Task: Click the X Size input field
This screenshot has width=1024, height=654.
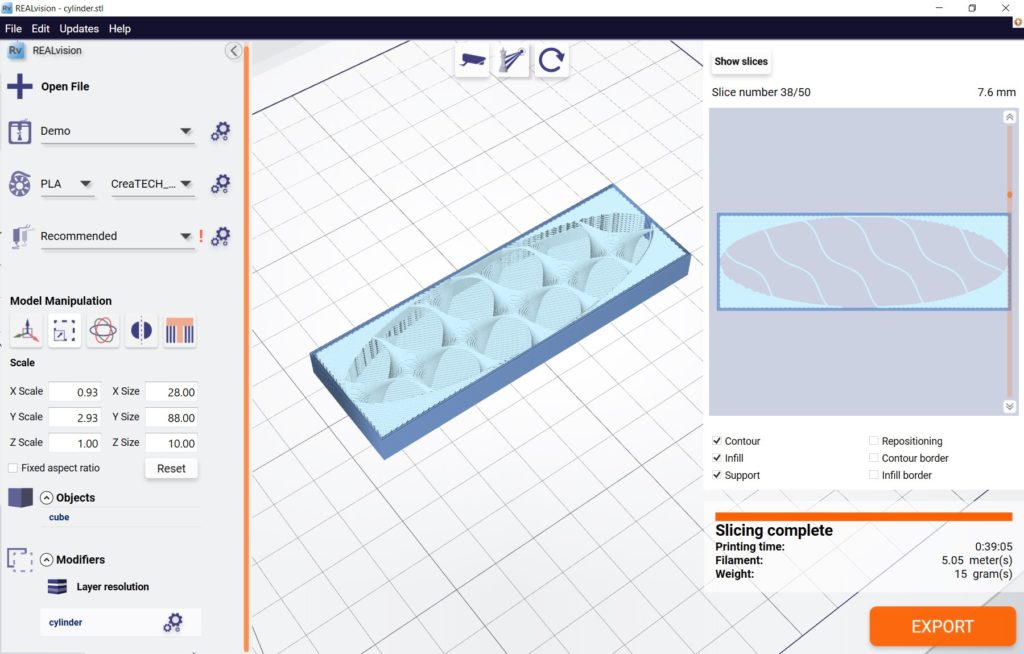Action: click(x=171, y=392)
